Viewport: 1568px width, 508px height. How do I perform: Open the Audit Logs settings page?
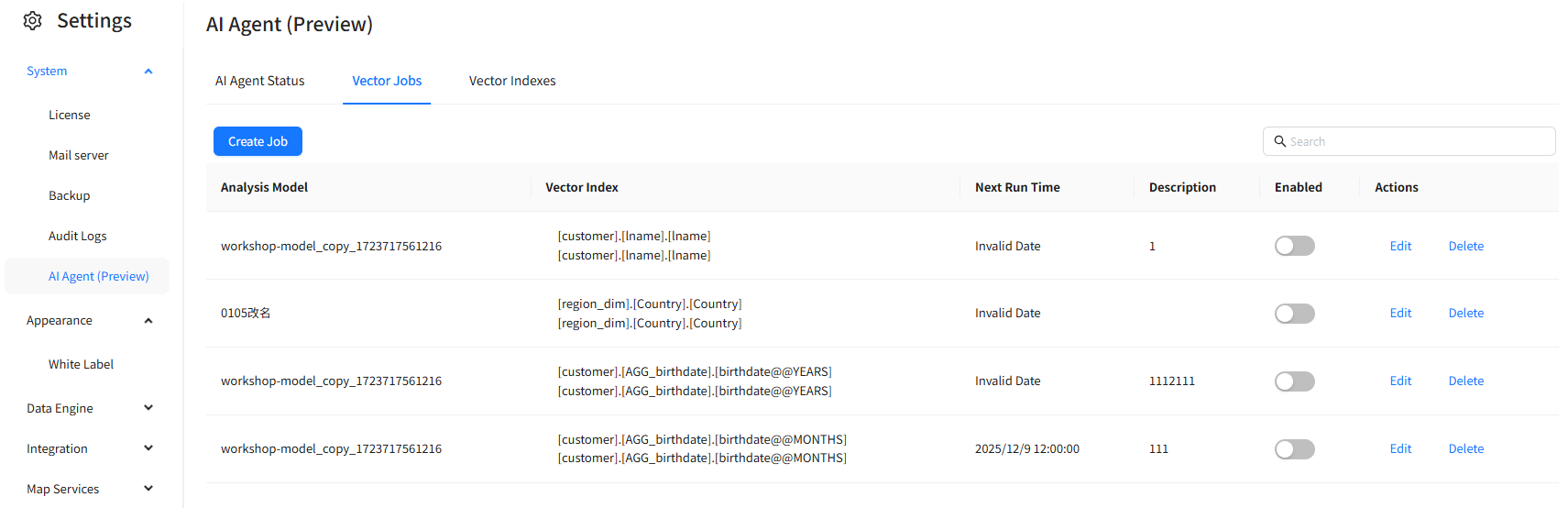point(78,236)
